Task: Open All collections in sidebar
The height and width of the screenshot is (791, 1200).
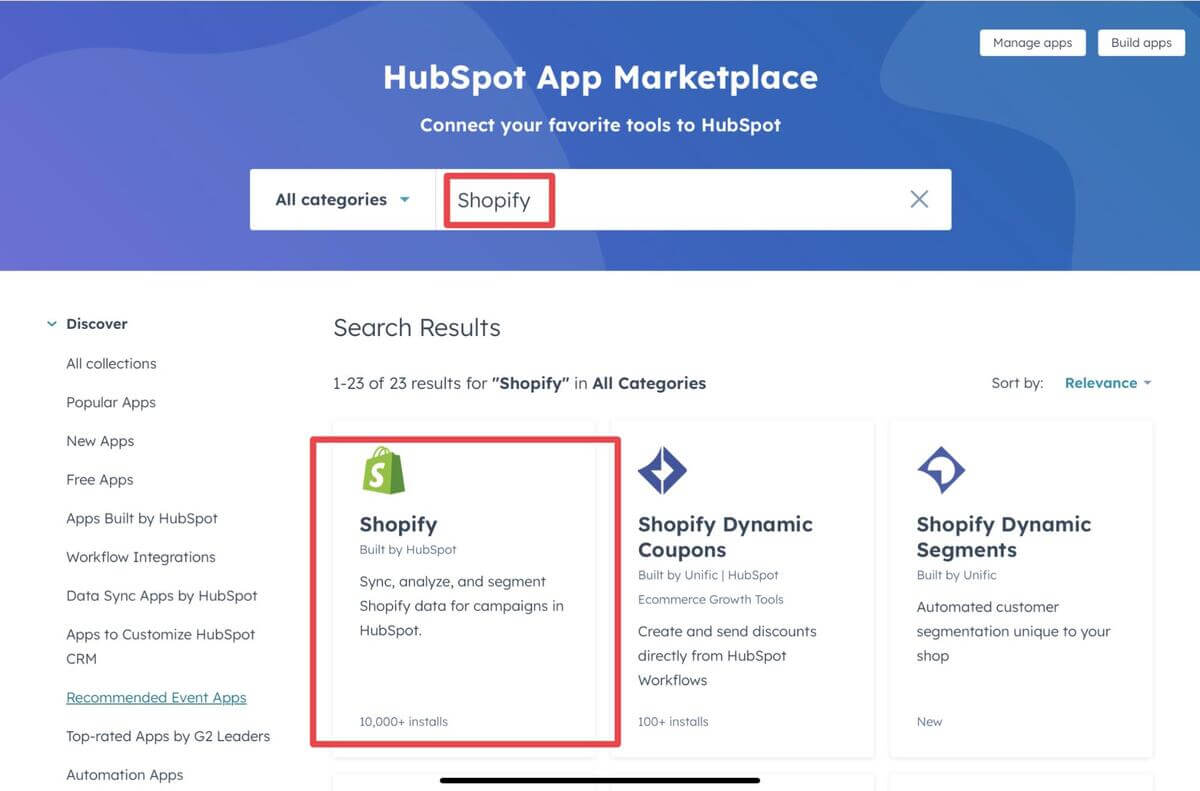Action: click(x=111, y=363)
